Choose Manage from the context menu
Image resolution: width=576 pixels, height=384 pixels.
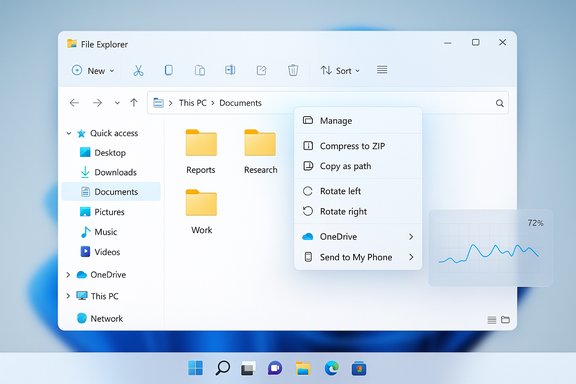[x=358, y=121]
